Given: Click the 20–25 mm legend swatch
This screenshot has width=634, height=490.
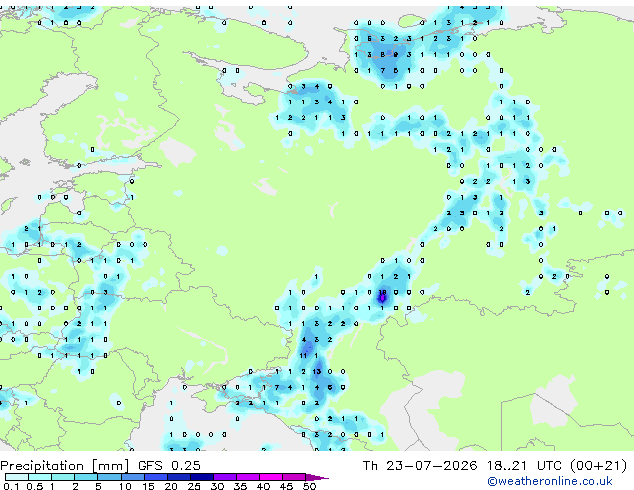Looking at the screenshot, I should 178,477.
